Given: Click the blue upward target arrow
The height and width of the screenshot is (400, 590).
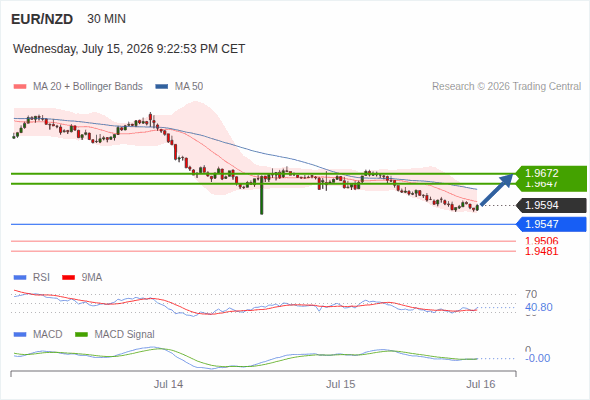Looking at the screenshot, I should coord(497,189).
